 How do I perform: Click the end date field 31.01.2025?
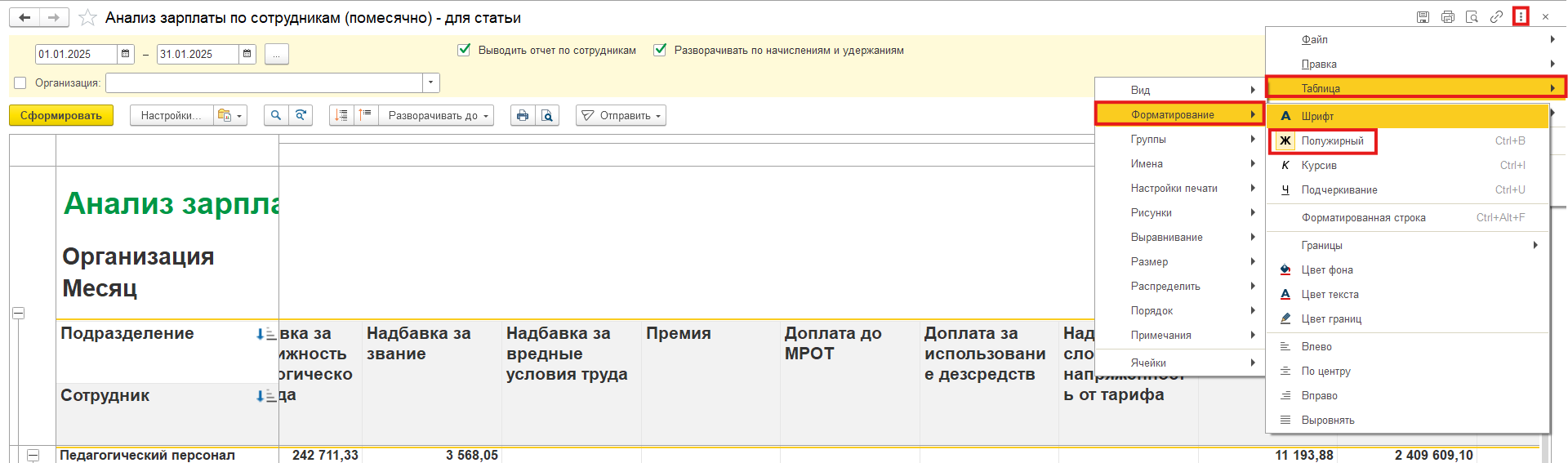coord(198,54)
